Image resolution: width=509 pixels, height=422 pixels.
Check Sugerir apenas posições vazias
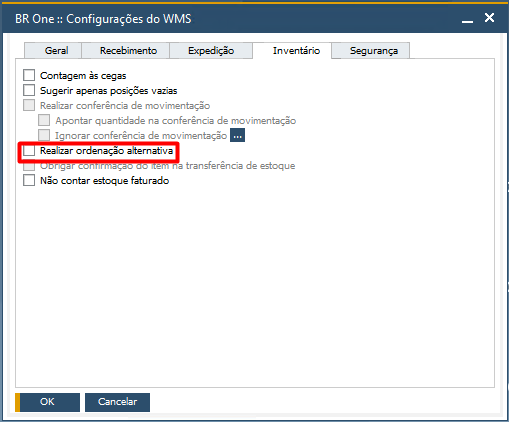click(29, 90)
